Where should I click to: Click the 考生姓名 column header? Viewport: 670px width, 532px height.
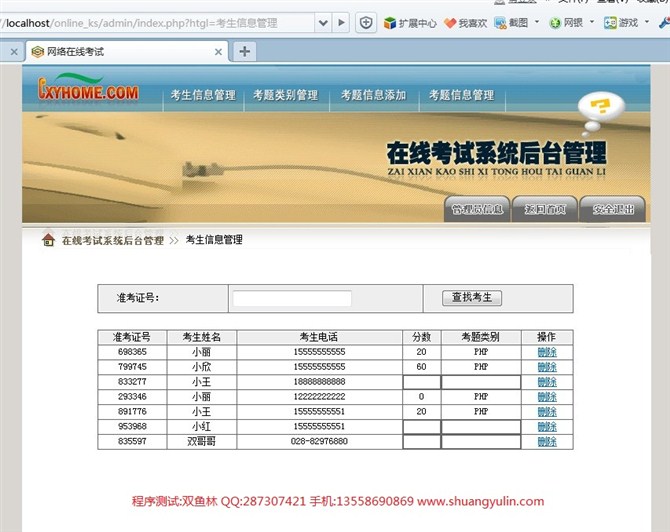tap(202, 337)
